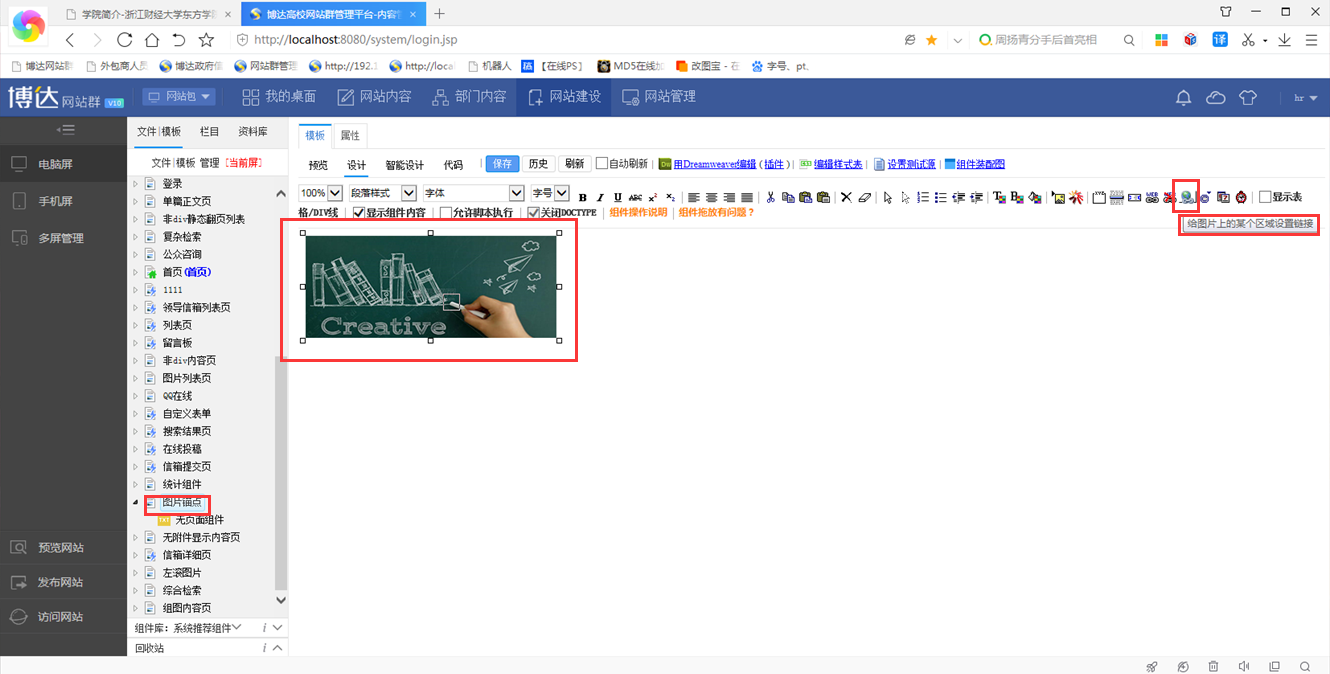Viewport: 1330px width, 674px height.
Task: Open the skin theme shirt icon
Action: (1248, 97)
